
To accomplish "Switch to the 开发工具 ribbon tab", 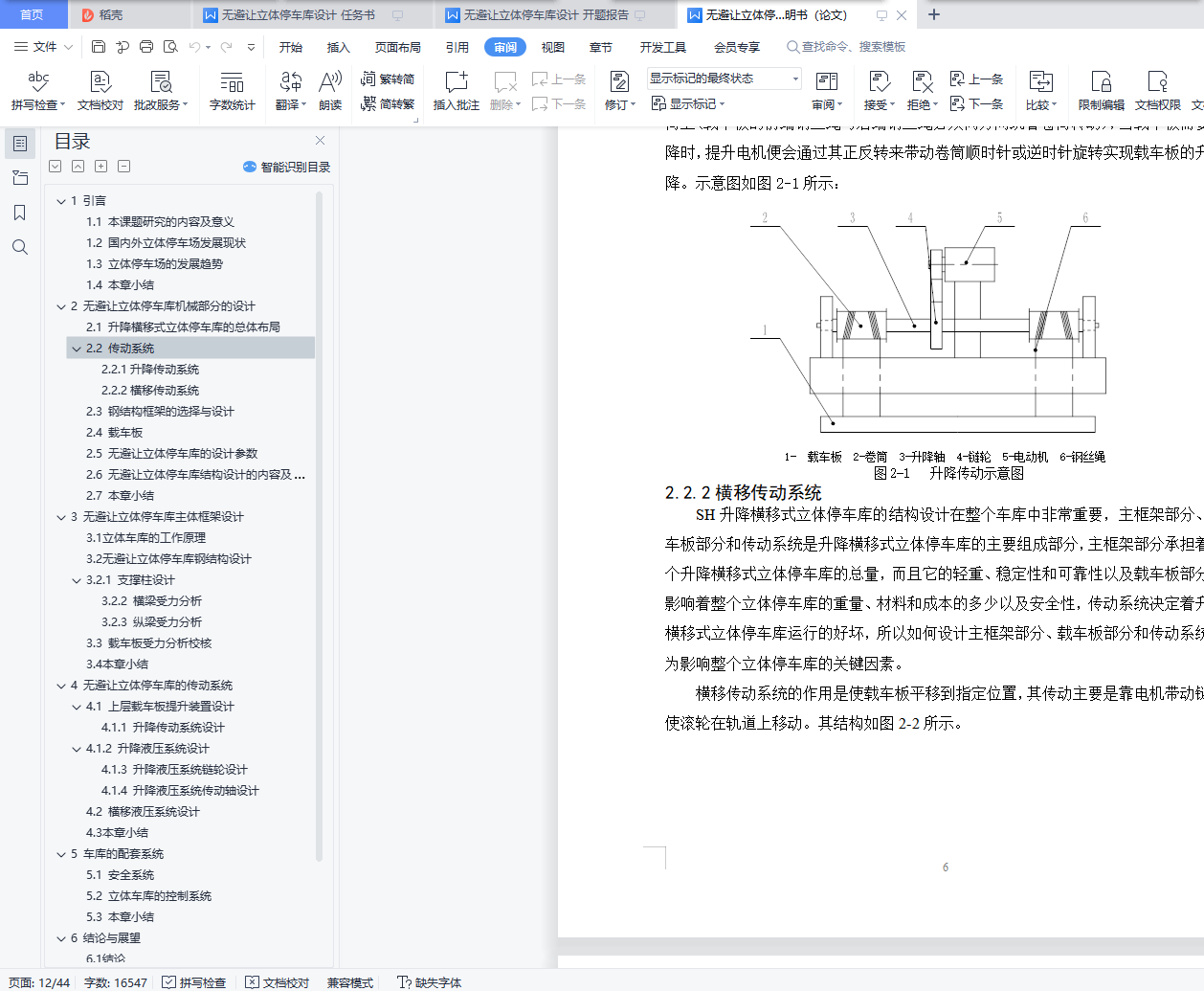I will [663, 47].
